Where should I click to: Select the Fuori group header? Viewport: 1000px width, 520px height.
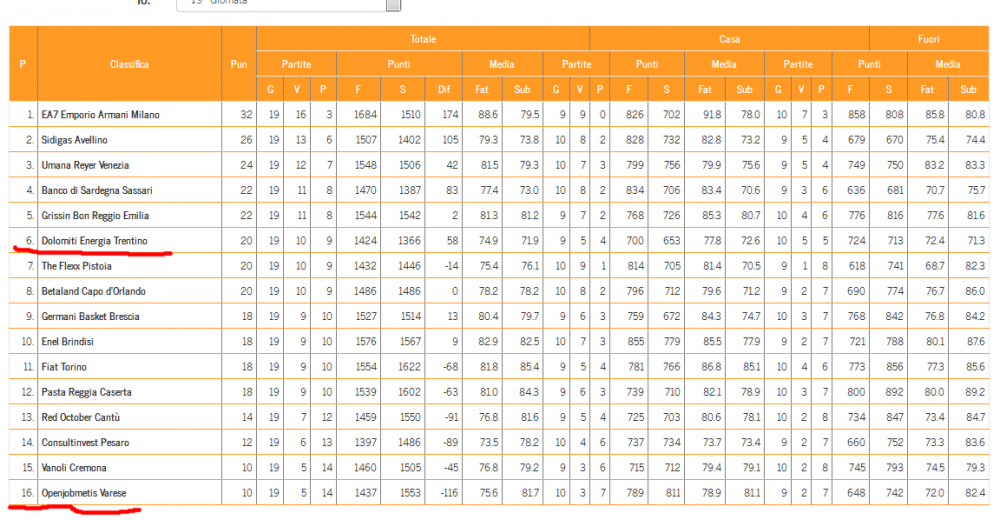(929, 39)
